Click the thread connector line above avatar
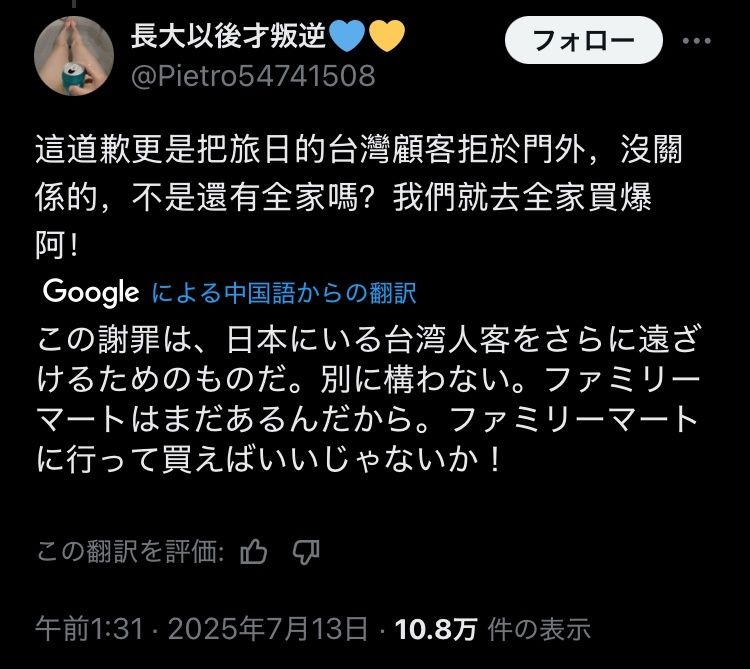Image resolution: width=750 pixels, height=669 pixels. point(74,4)
